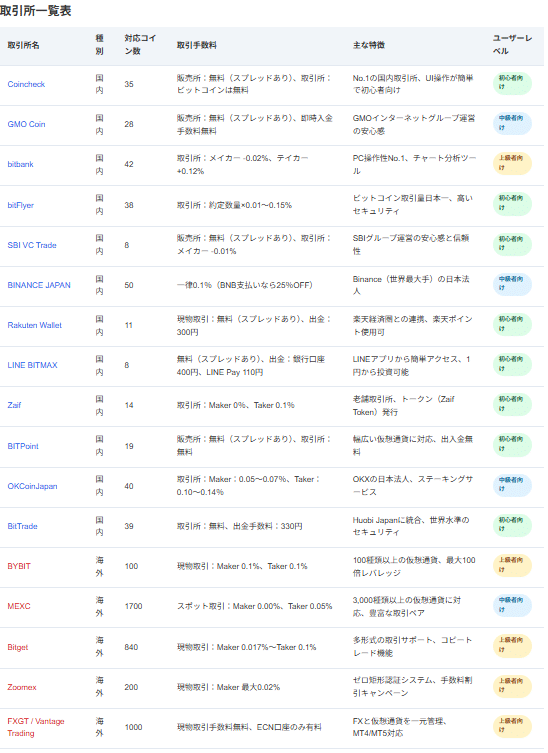Click the blue level badge in BINANCE JAPAN row
Image resolution: width=548 pixels, height=753 pixels.
tap(512, 283)
